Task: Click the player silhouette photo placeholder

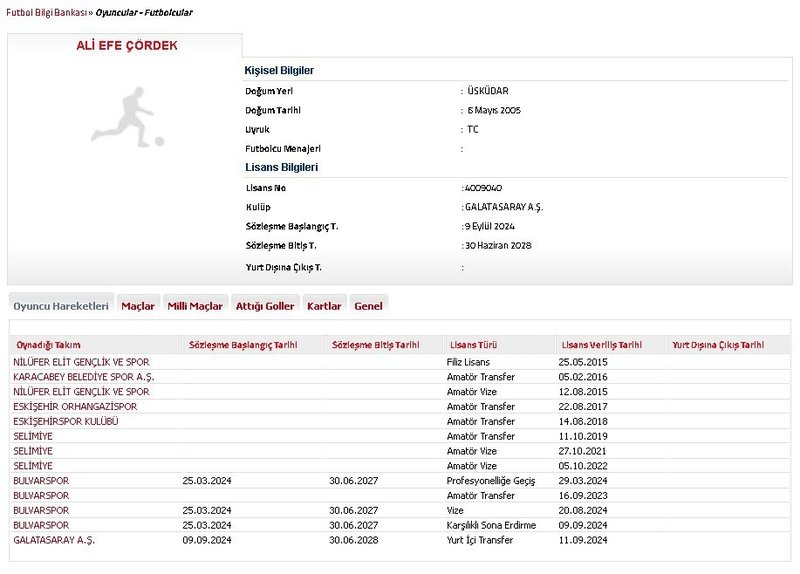Action: point(126,118)
